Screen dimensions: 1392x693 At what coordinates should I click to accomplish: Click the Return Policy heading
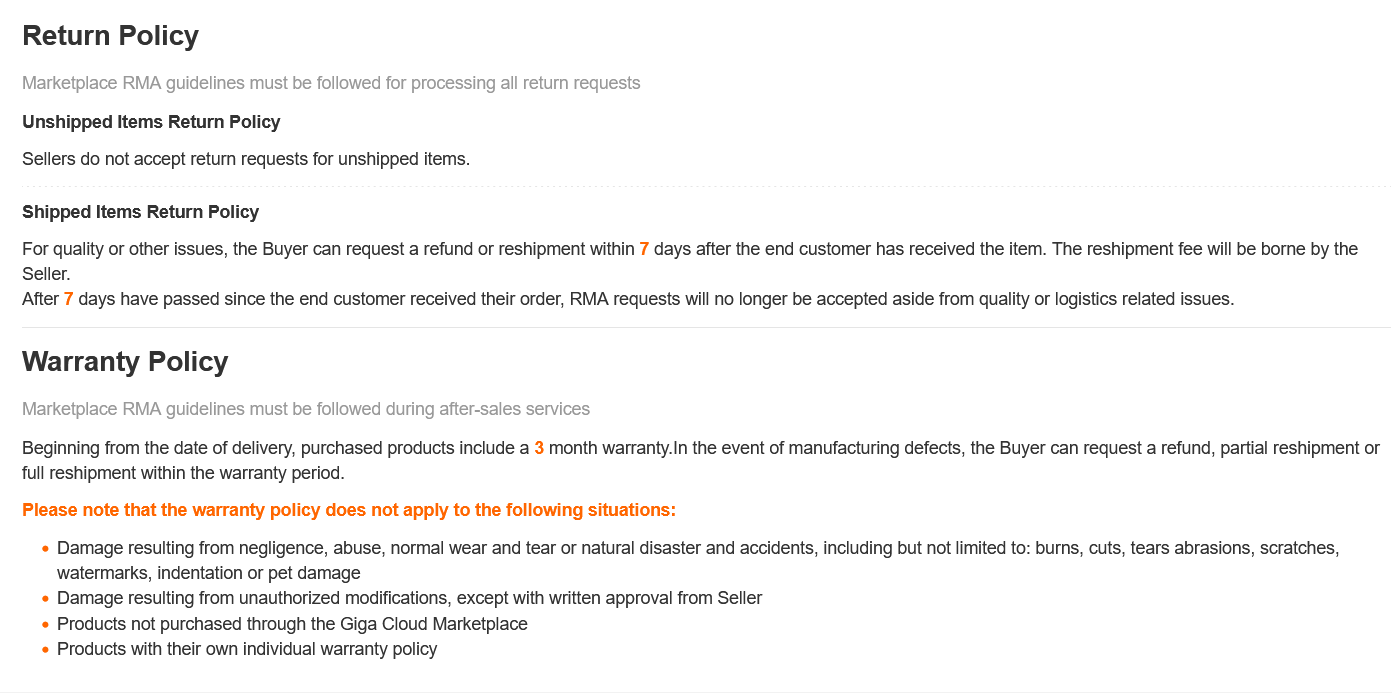coord(110,36)
